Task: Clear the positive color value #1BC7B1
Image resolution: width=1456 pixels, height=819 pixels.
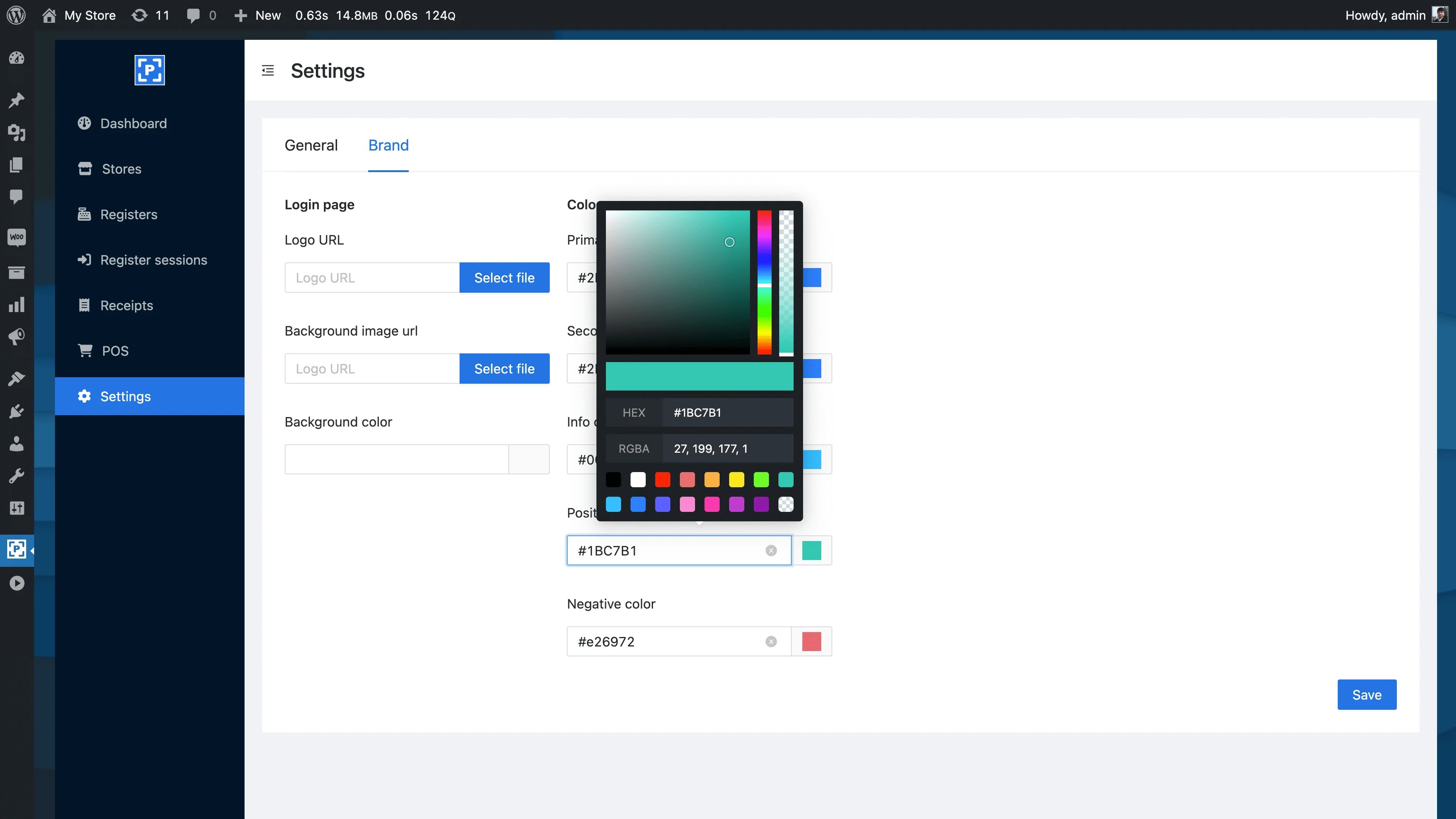Action: point(771,551)
